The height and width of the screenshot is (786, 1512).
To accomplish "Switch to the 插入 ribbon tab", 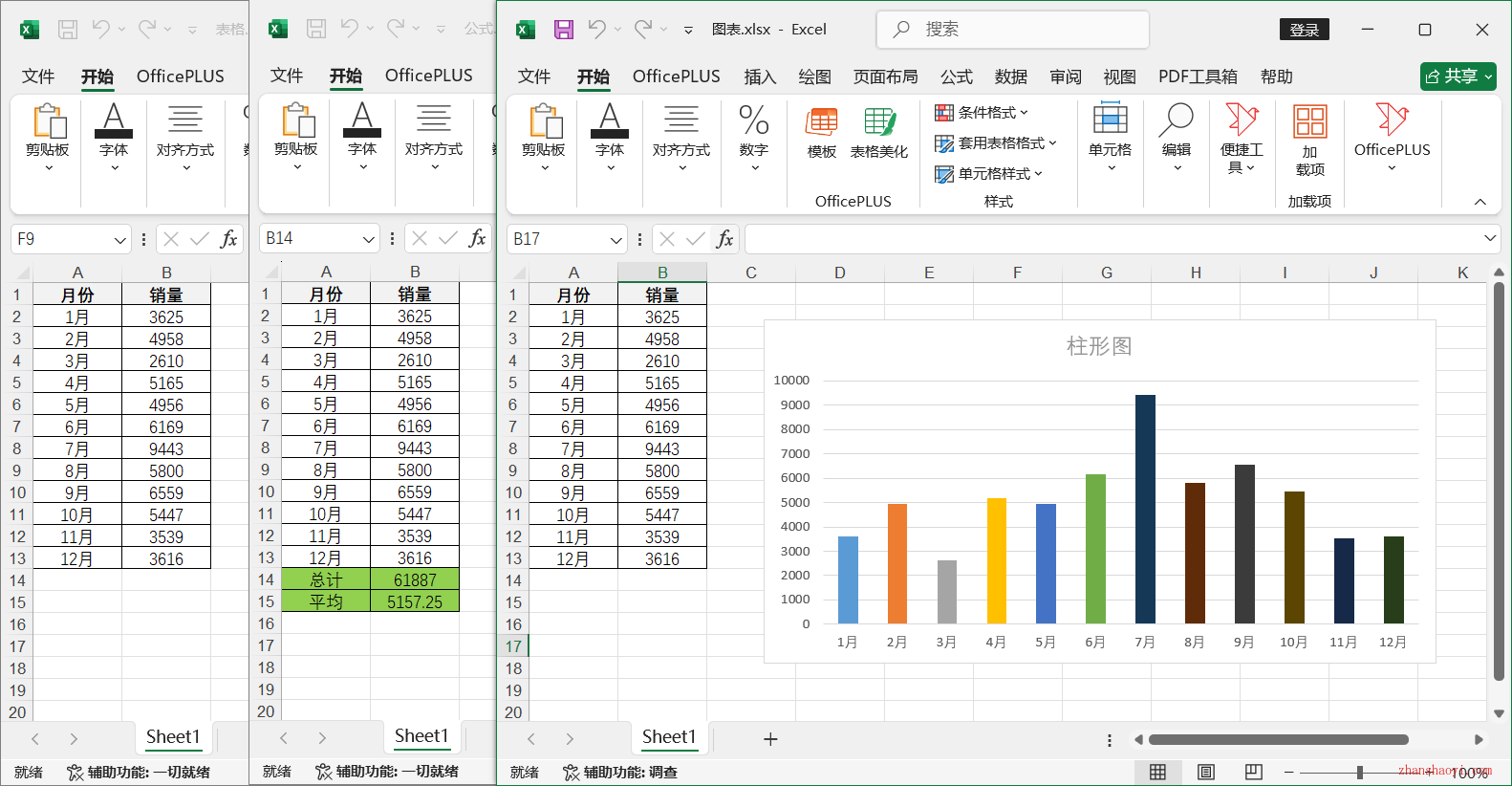I will [x=760, y=76].
